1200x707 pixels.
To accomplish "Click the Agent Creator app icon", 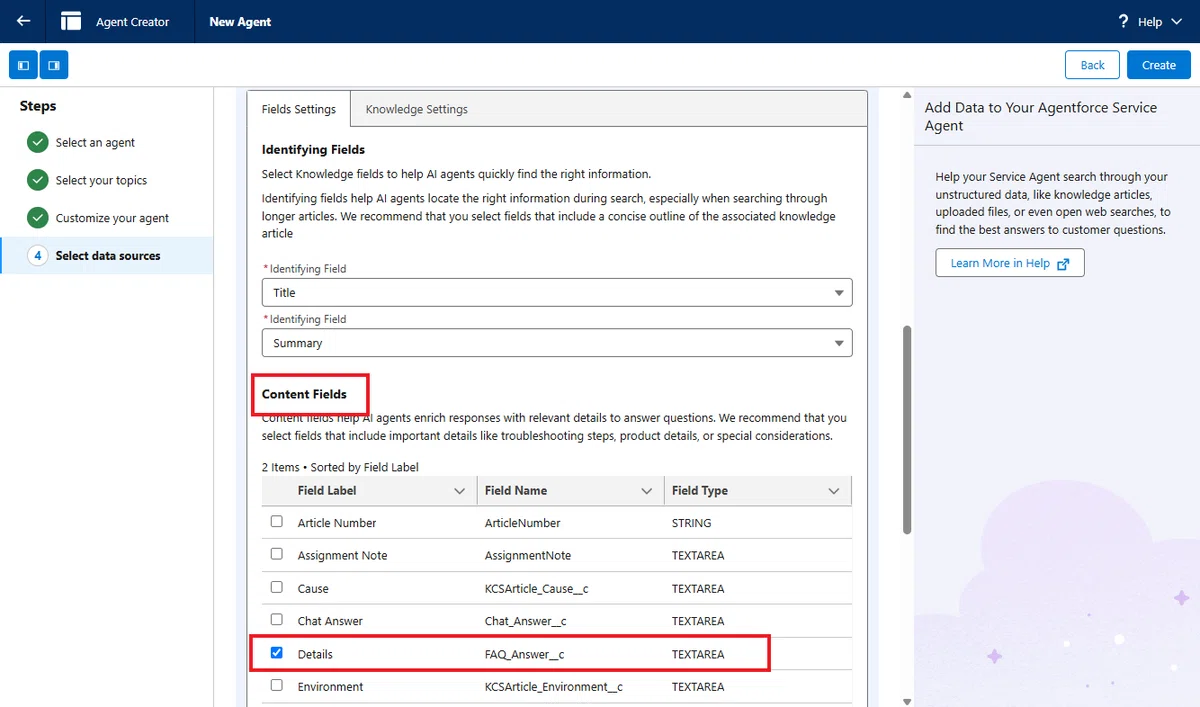I will 70,21.
